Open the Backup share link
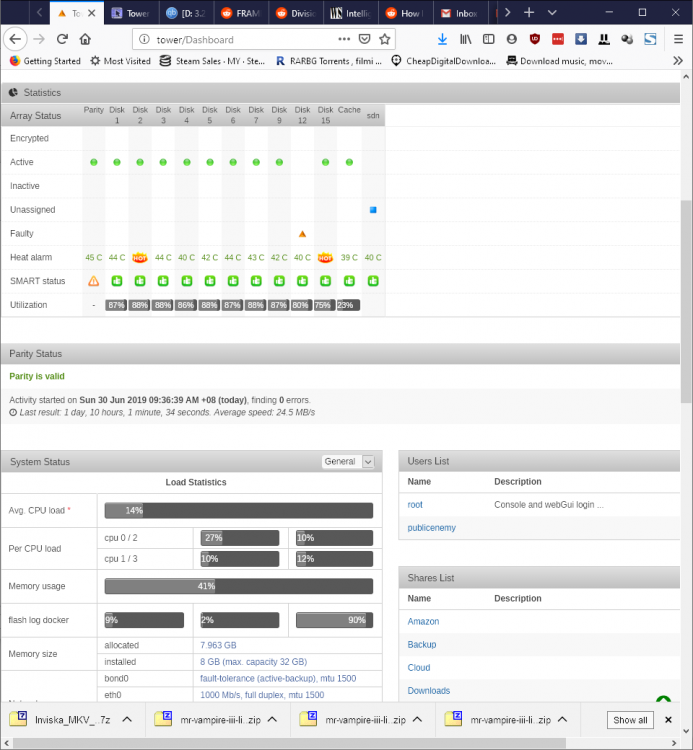This screenshot has width=693, height=750. click(x=422, y=644)
